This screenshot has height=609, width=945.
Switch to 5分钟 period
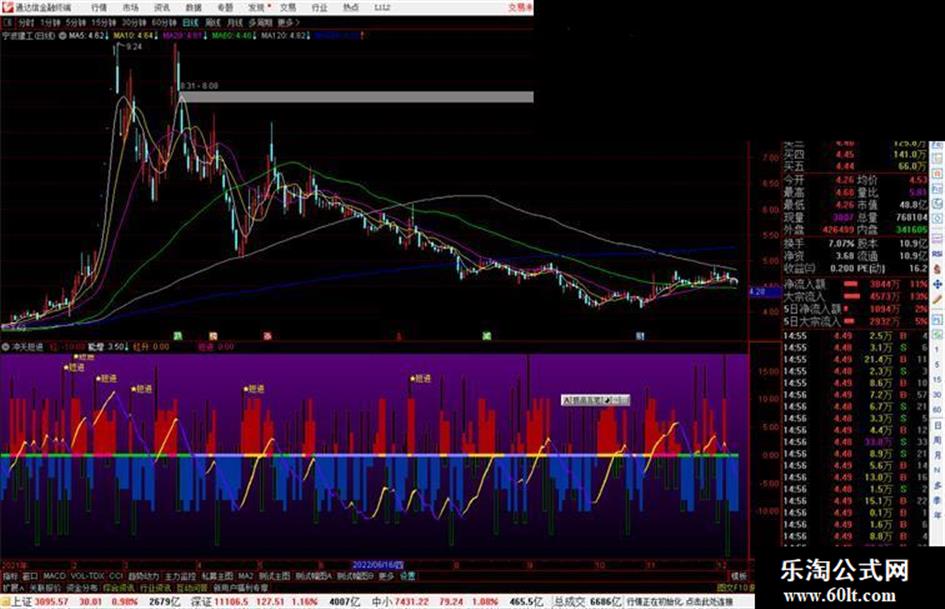point(75,23)
